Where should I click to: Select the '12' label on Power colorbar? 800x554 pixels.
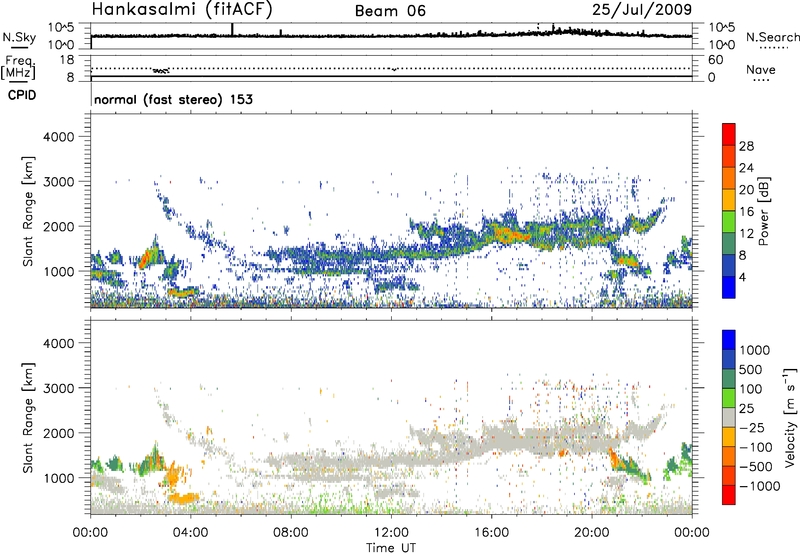(x=746, y=234)
